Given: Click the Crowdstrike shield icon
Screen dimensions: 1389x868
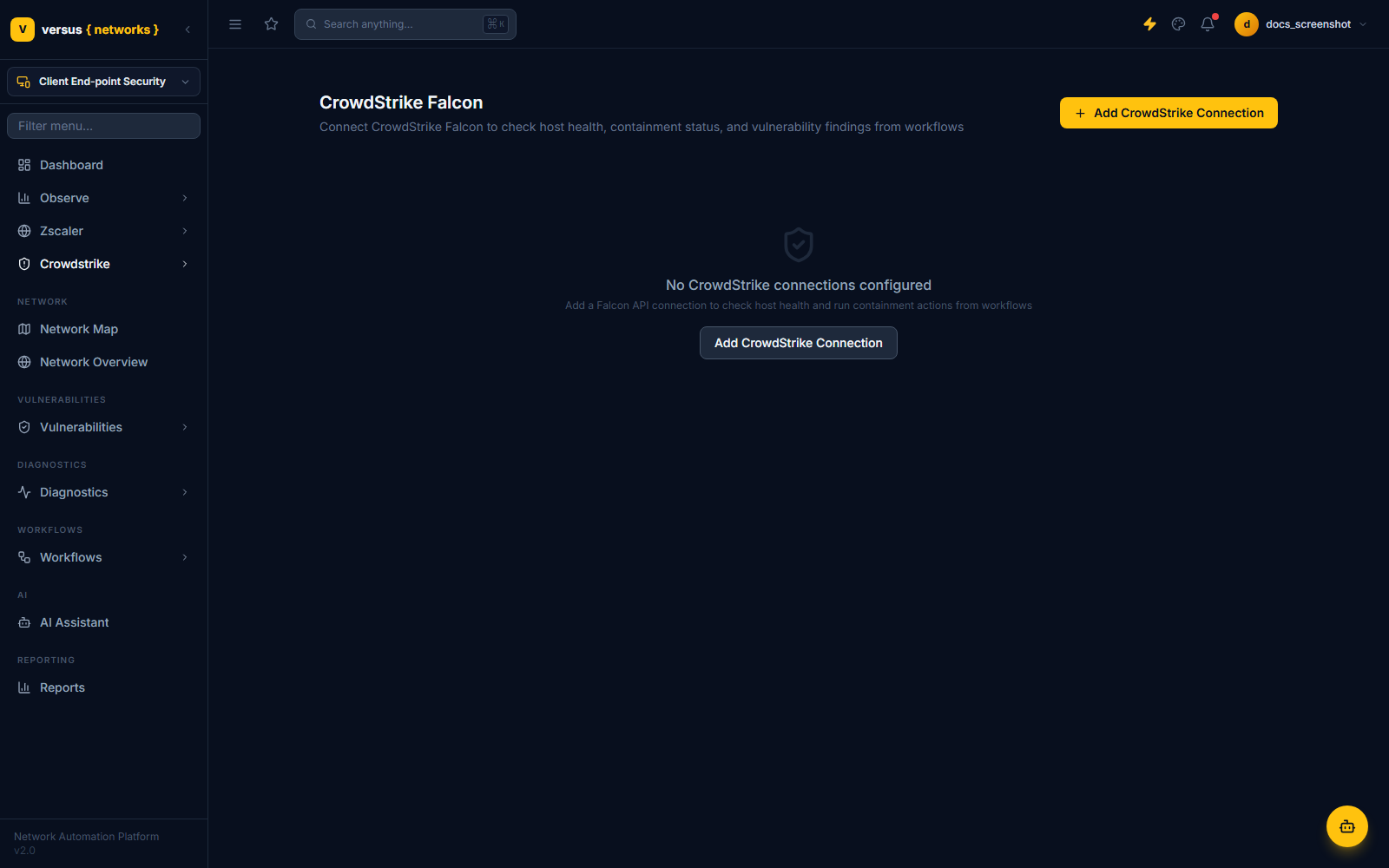Looking at the screenshot, I should click(x=24, y=264).
